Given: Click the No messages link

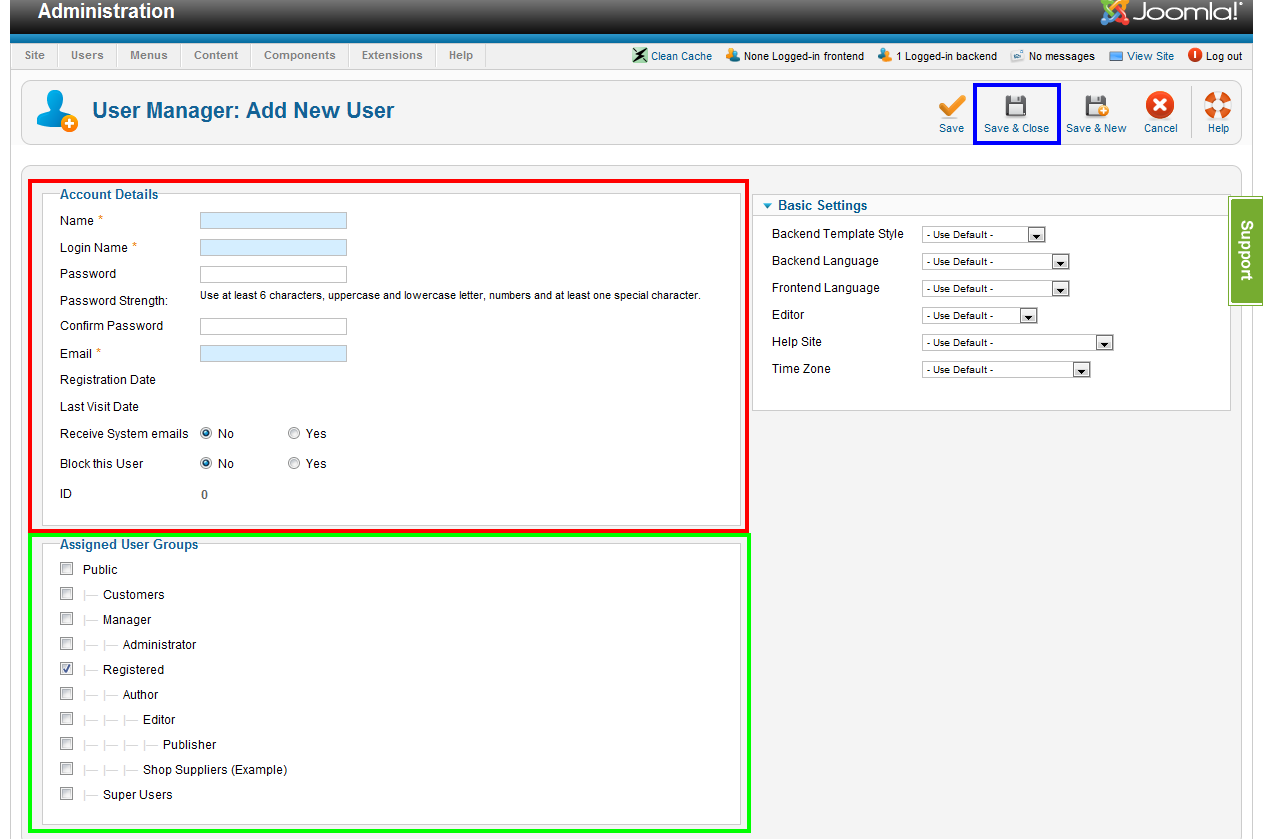Looking at the screenshot, I should [1062, 56].
